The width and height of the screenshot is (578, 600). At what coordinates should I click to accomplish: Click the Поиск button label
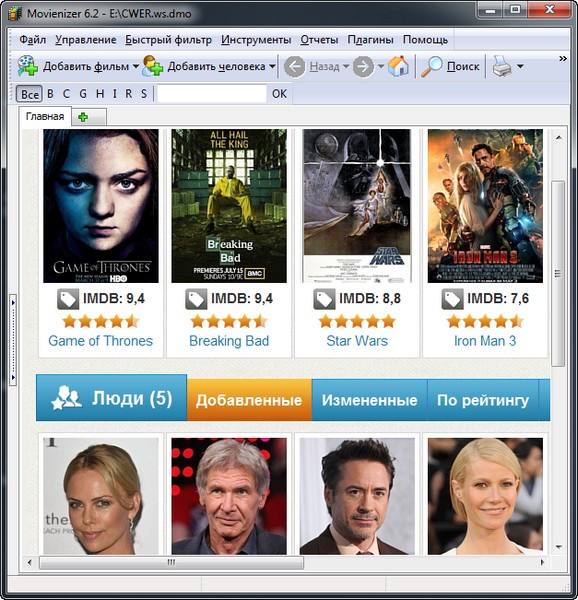click(463, 67)
